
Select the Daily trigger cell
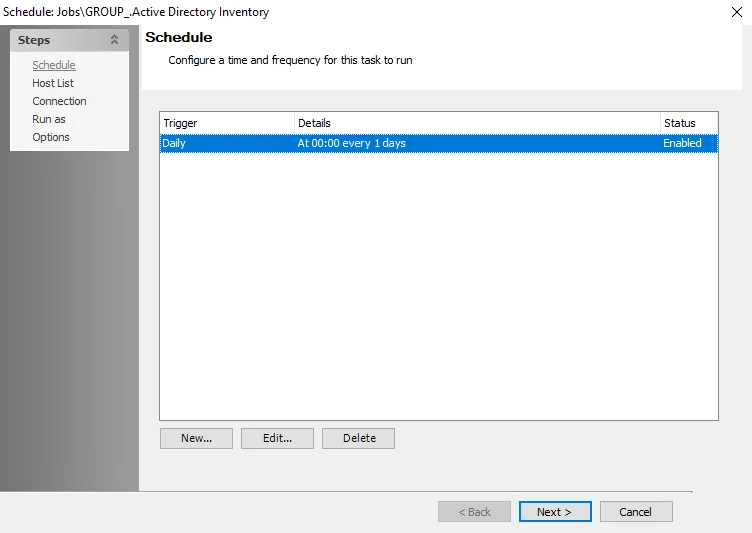pyautogui.click(x=227, y=143)
